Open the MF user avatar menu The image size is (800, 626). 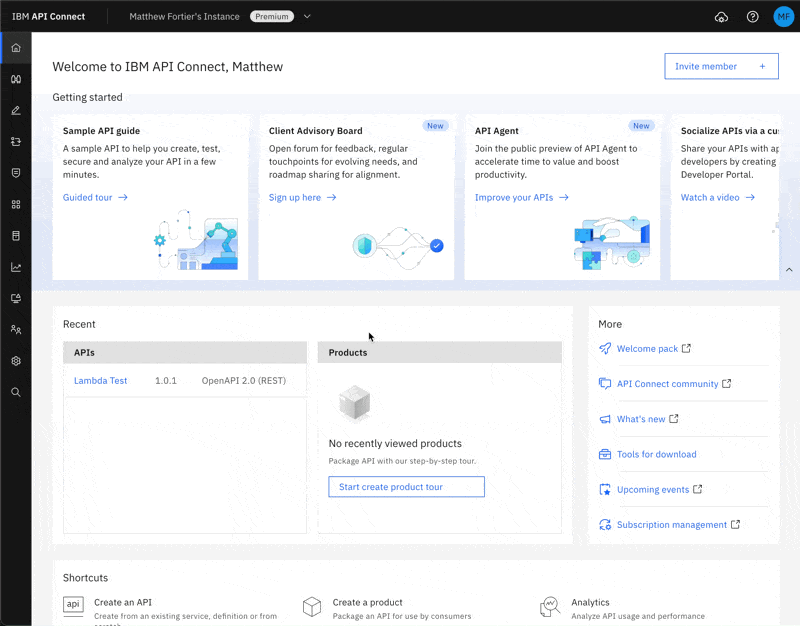[783, 17]
